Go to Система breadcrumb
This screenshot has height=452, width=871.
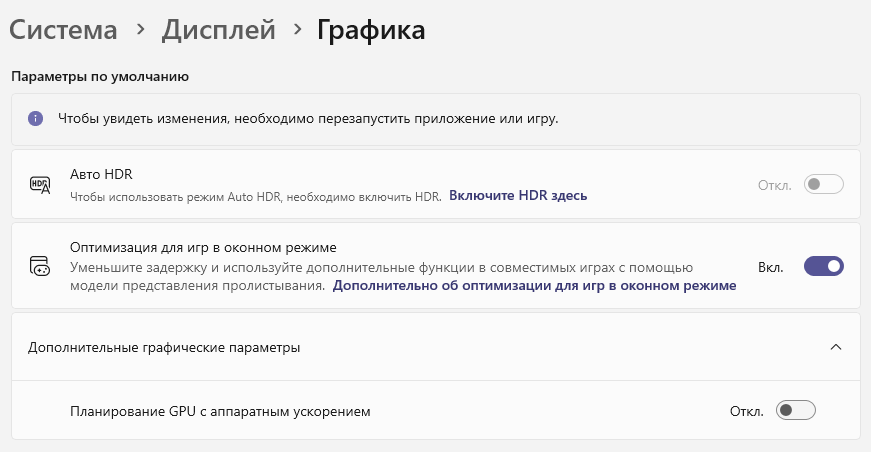(63, 29)
